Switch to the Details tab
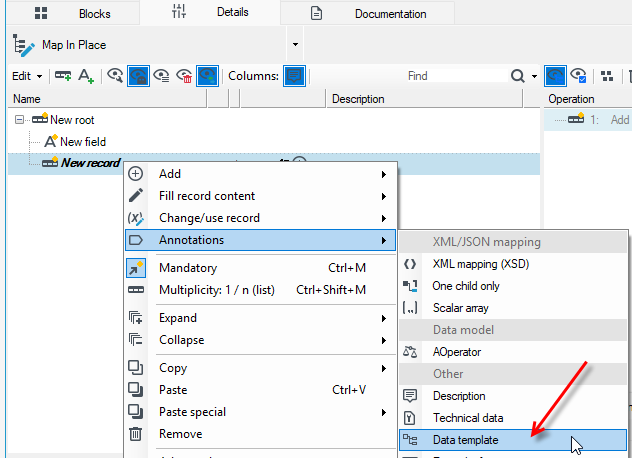The image size is (632, 458). [x=210, y=12]
